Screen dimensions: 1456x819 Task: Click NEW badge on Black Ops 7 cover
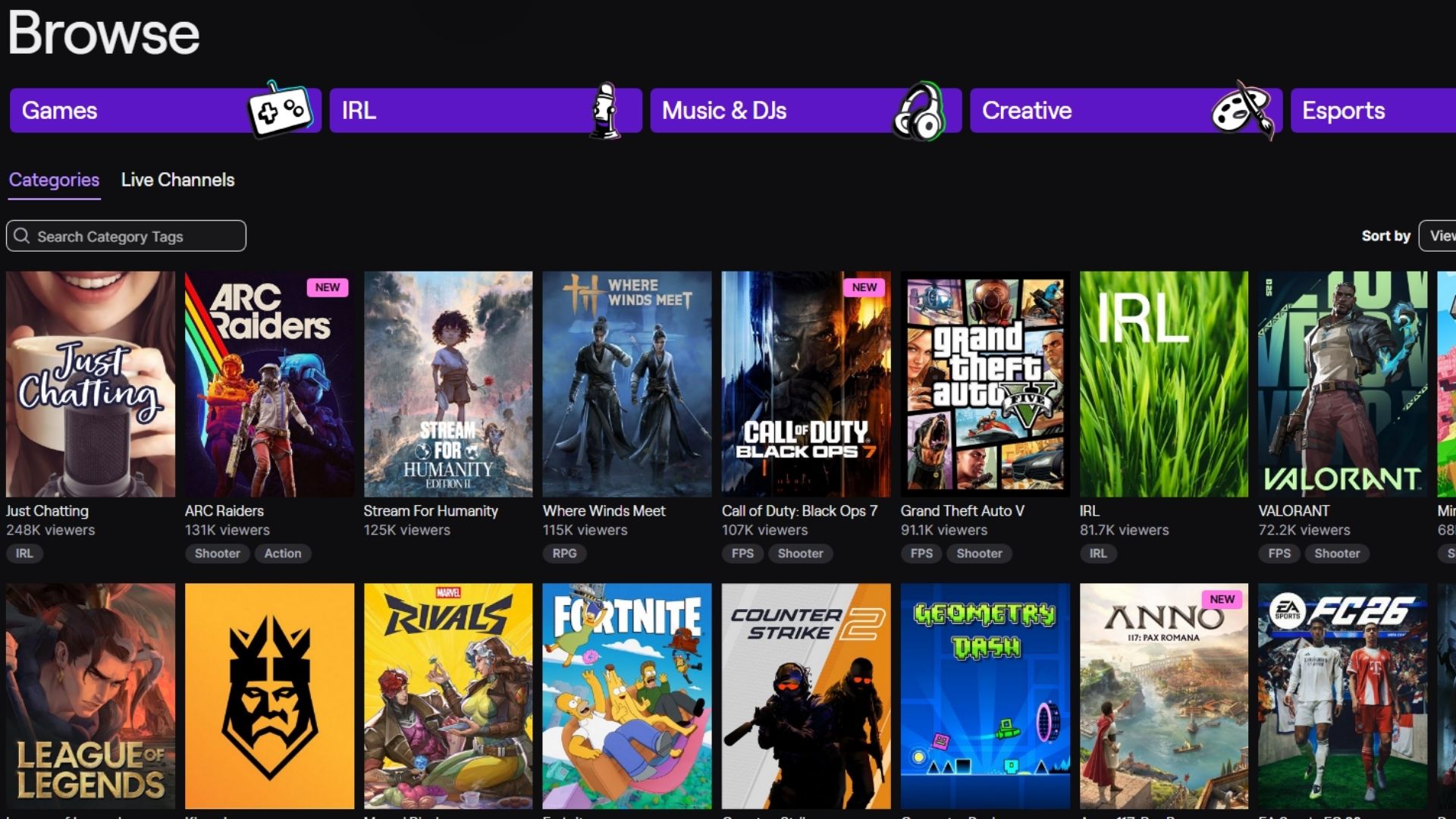864,287
